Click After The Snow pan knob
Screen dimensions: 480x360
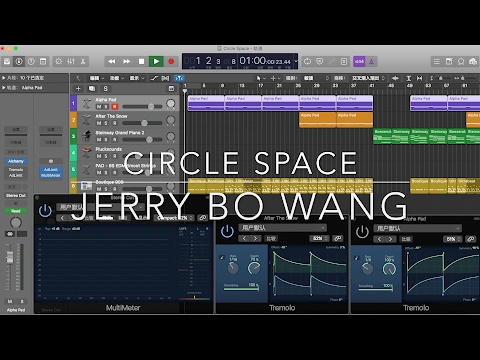171,120
